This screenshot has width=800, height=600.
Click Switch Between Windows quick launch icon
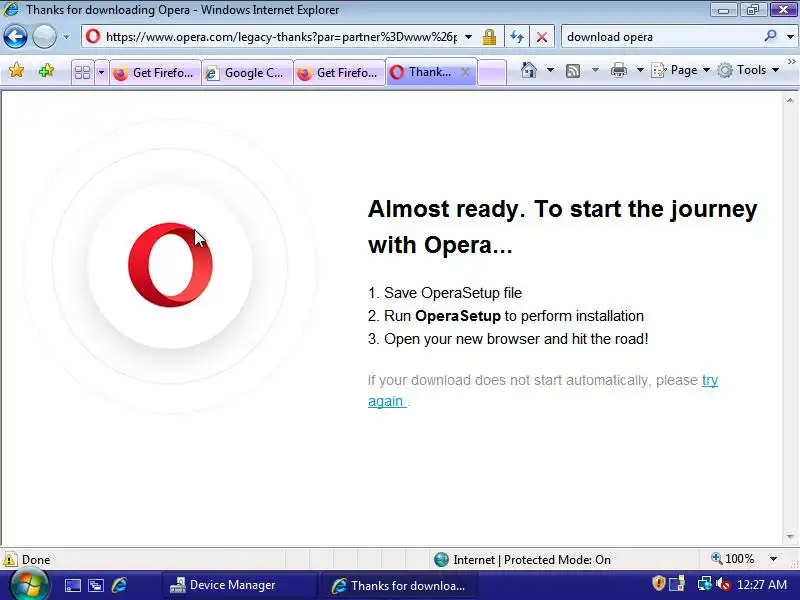pos(95,585)
